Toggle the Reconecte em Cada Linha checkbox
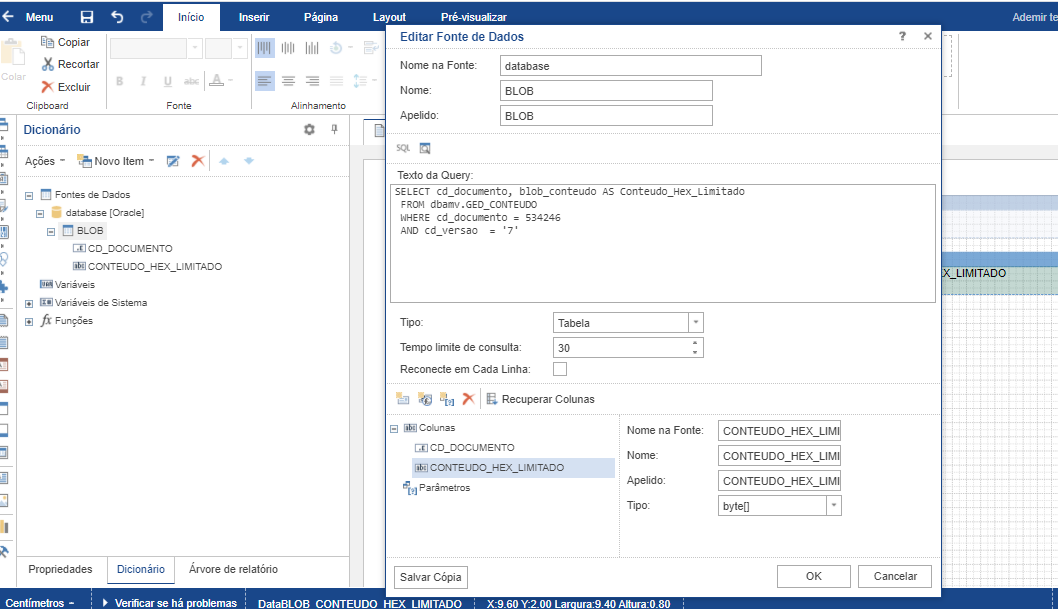Screen dimensions: 1058x609 coord(560,369)
